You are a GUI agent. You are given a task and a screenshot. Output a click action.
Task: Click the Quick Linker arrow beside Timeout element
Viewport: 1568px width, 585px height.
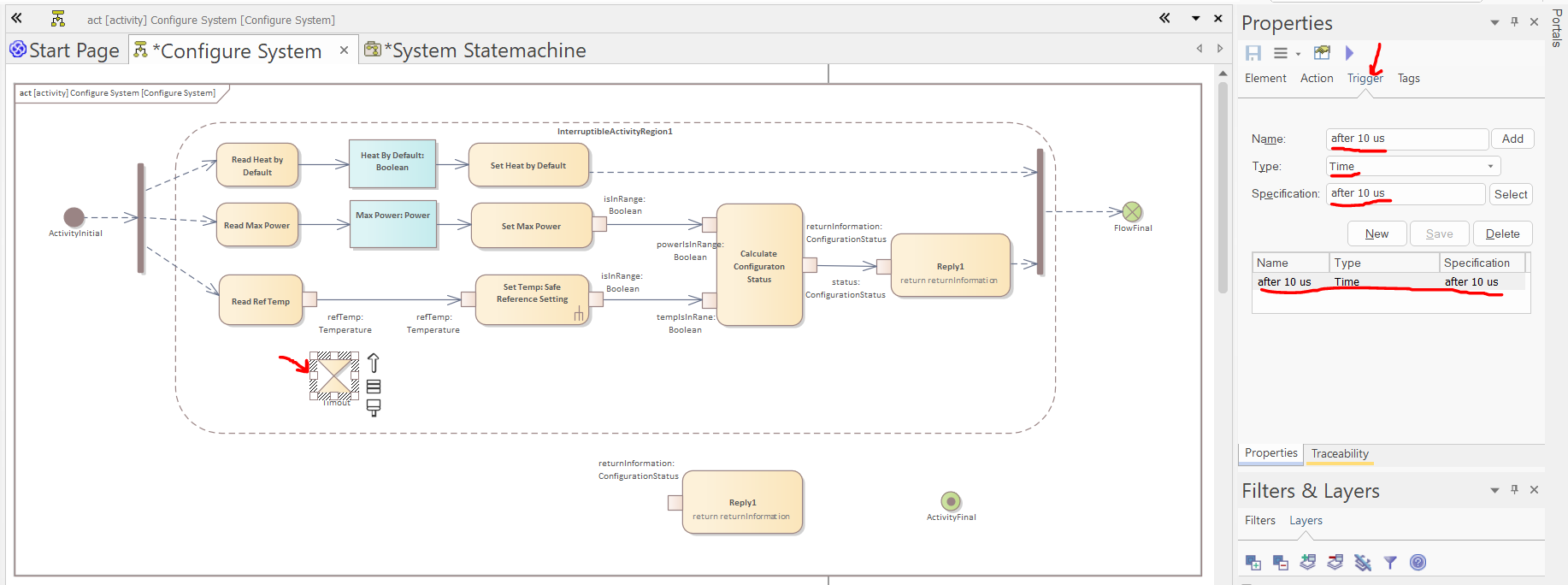(x=374, y=363)
